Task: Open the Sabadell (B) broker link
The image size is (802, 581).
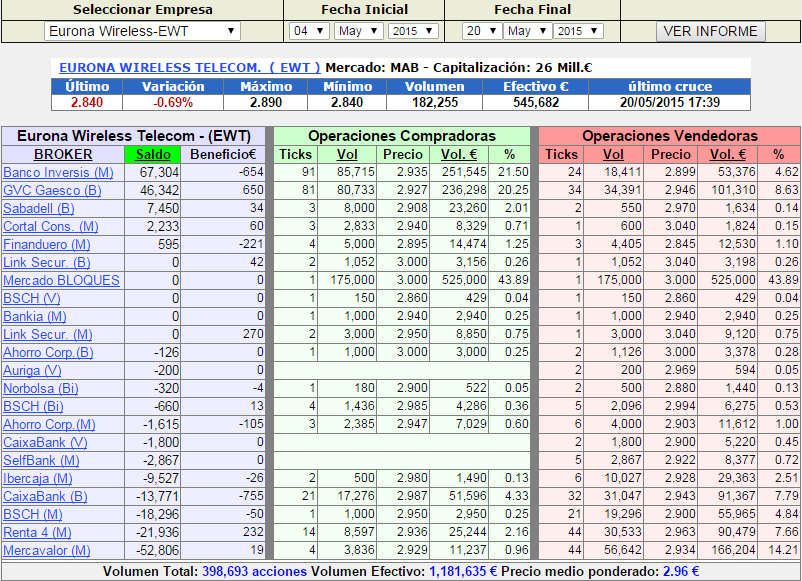Action: coord(39,208)
